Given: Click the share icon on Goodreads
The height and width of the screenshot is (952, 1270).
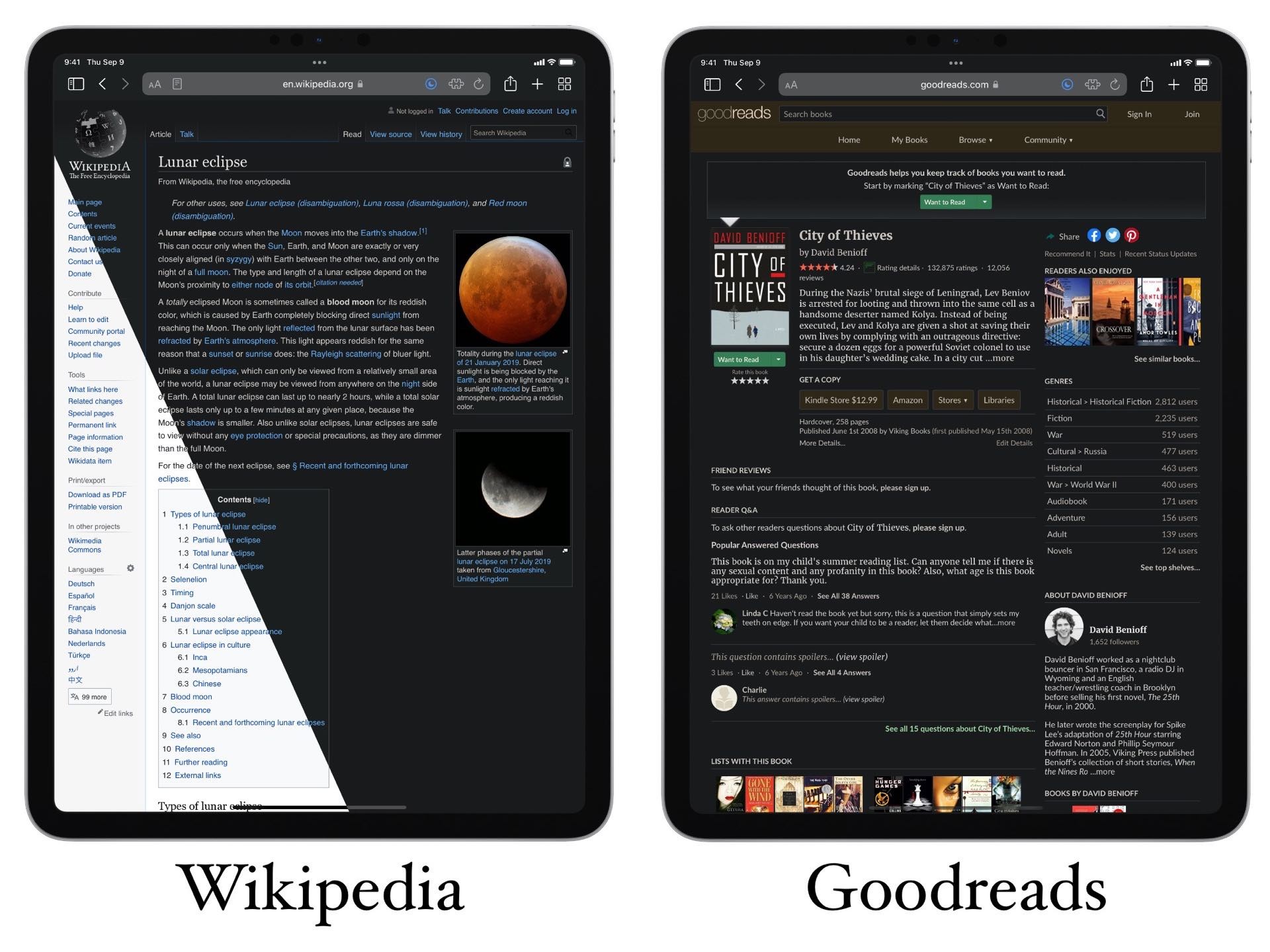Looking at the screenshot, I should pos(1048,236).
